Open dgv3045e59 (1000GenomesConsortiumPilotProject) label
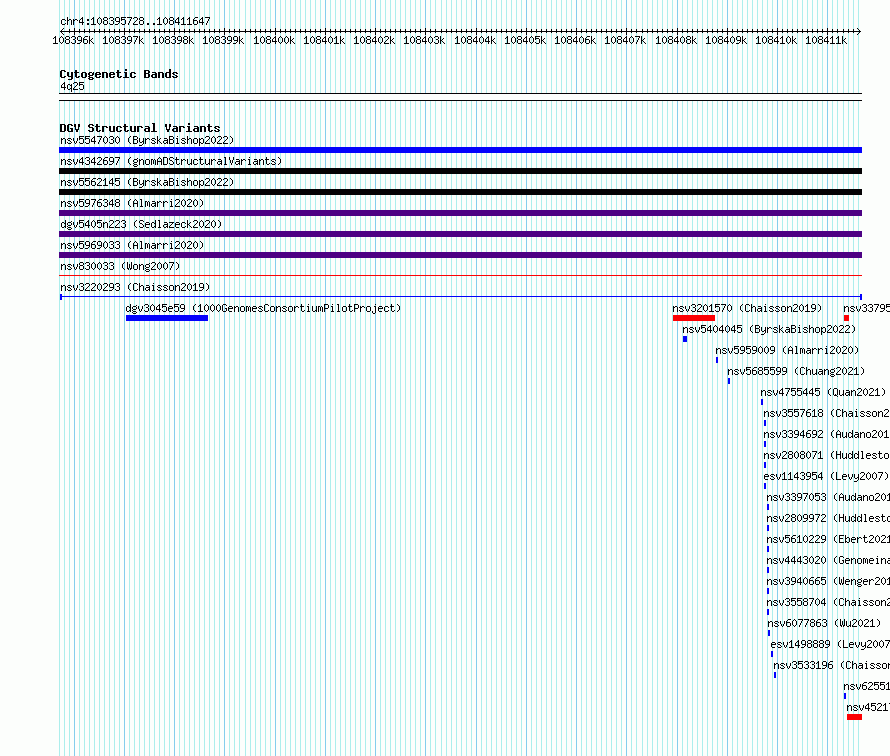 coord(263,308)
